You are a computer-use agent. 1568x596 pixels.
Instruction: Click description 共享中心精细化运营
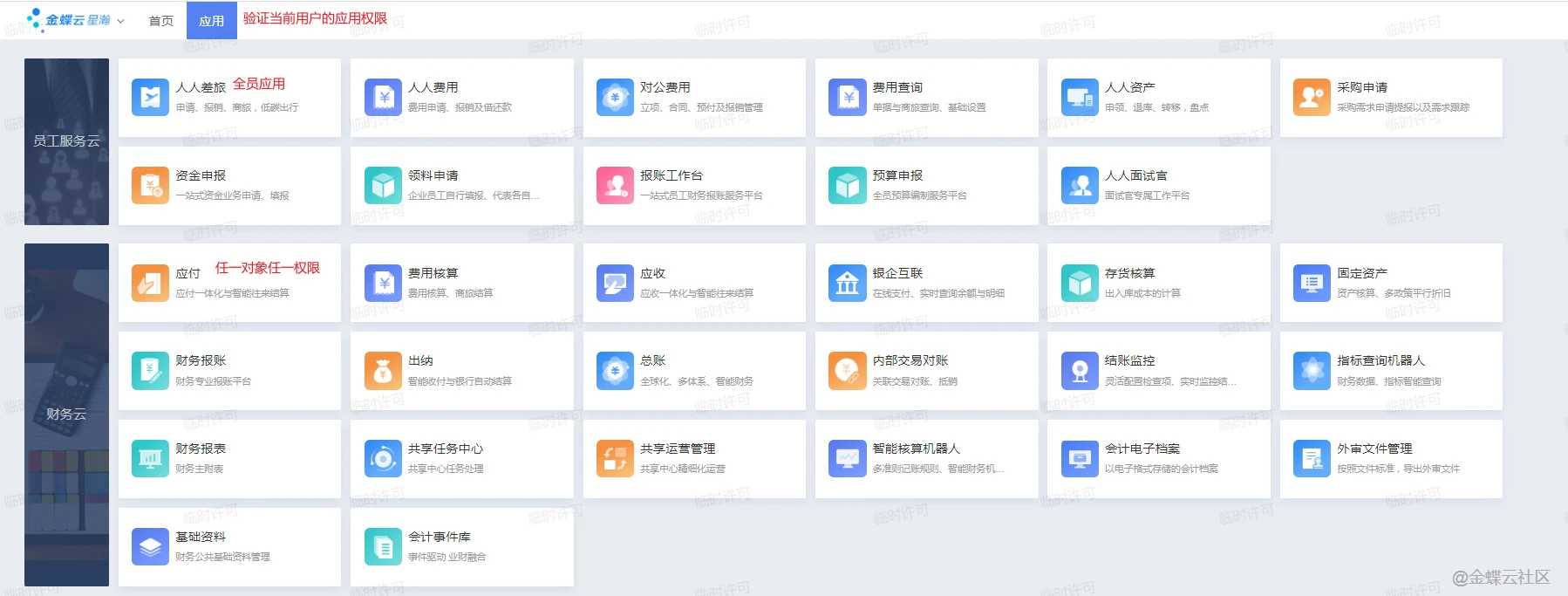point(683,469)
